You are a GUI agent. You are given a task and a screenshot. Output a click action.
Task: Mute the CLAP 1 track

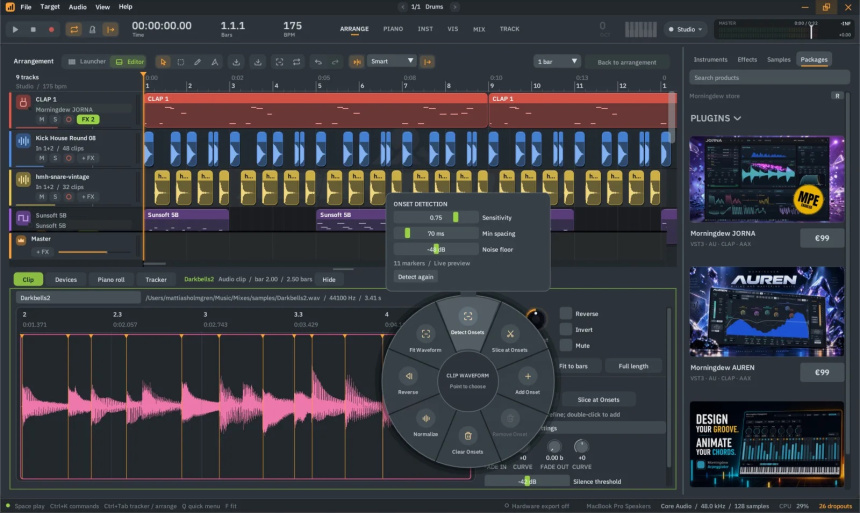pos(42,119)
